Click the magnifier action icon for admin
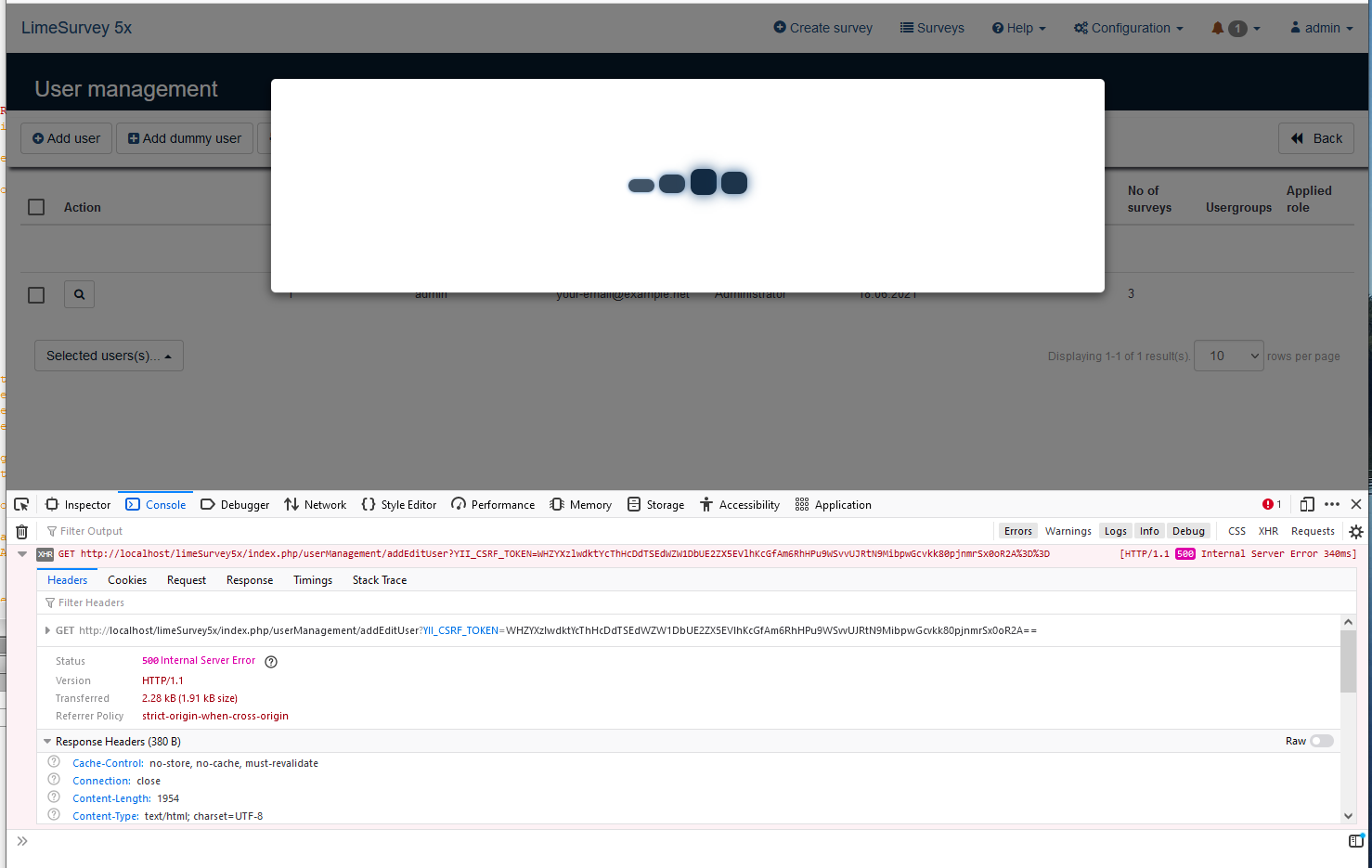This screenshot has height=868, width=1372. [79, 294]
